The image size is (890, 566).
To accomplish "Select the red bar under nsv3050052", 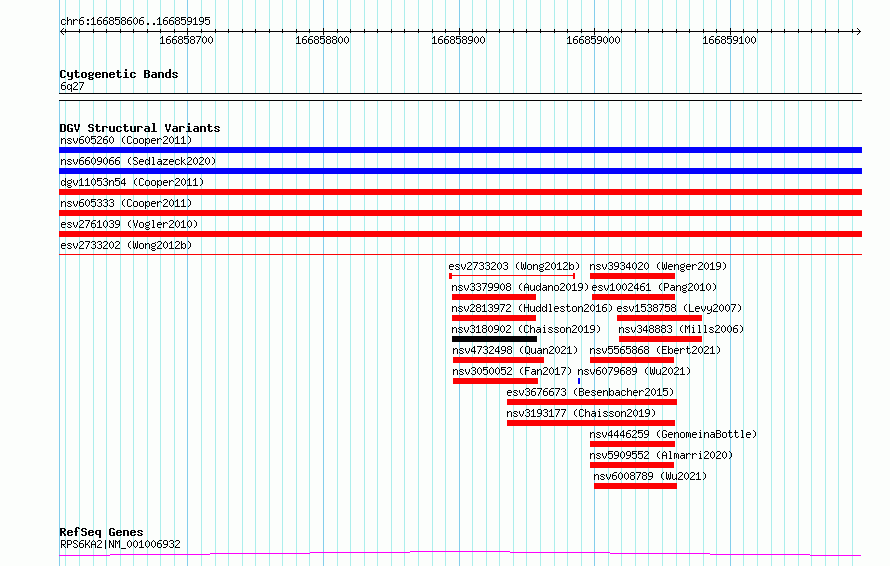I will [496, 381].
